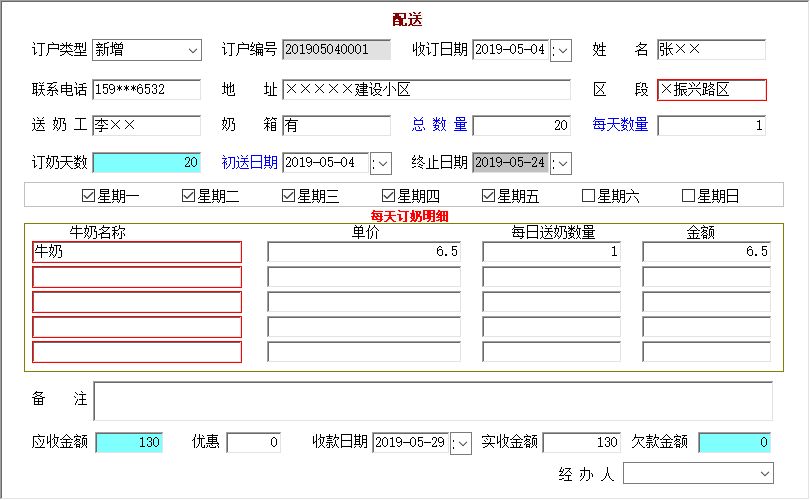Click the red 每天订奶明细 heading
Viewport: 810px width, 500px height.
(409, 216)
